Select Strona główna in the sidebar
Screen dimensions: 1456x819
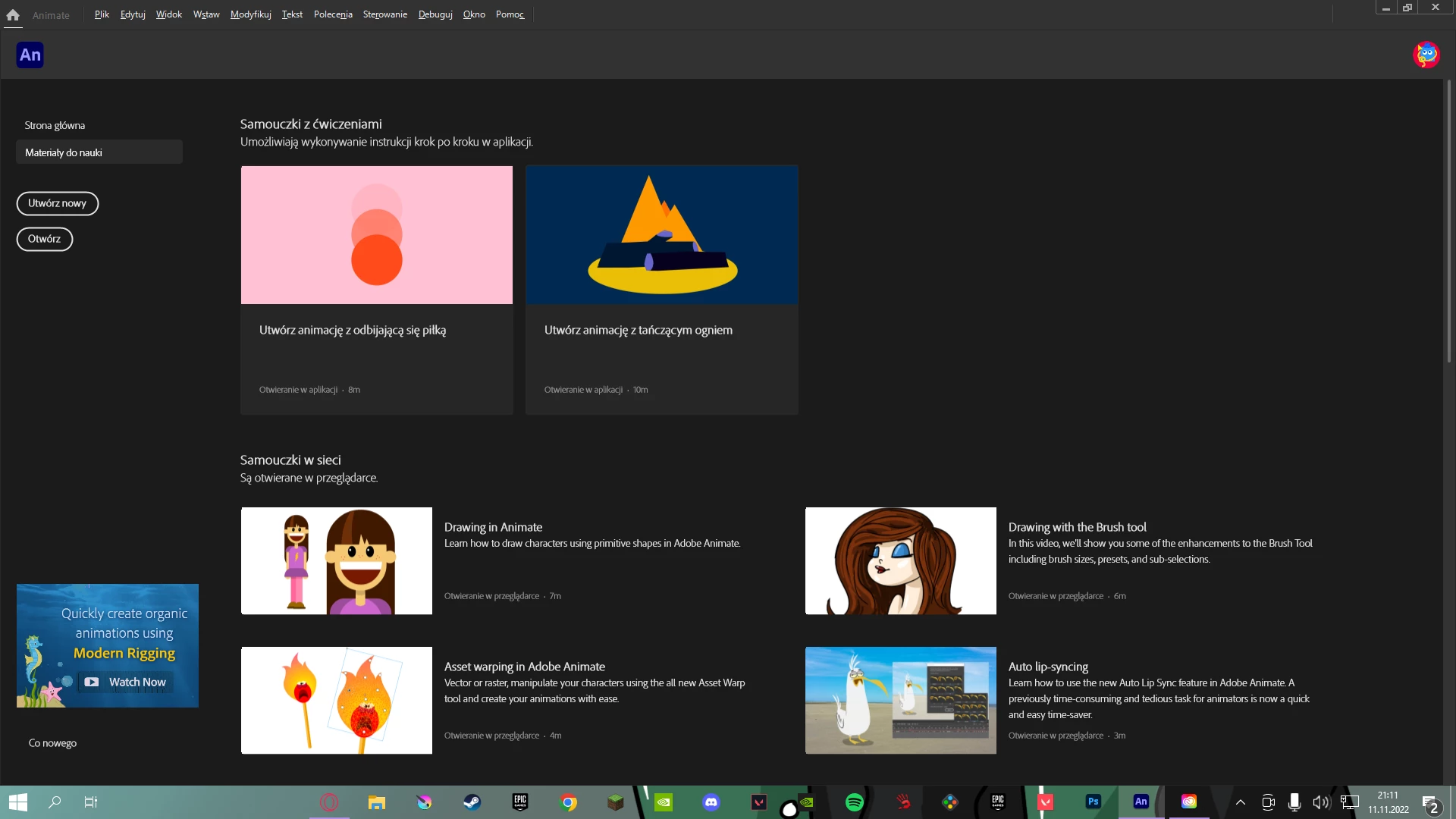[x=55, y=125]
